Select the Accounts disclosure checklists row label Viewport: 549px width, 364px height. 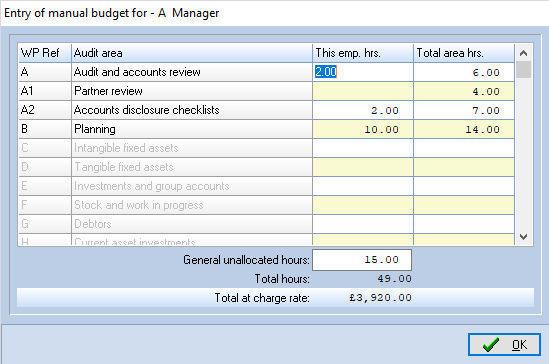192,110
